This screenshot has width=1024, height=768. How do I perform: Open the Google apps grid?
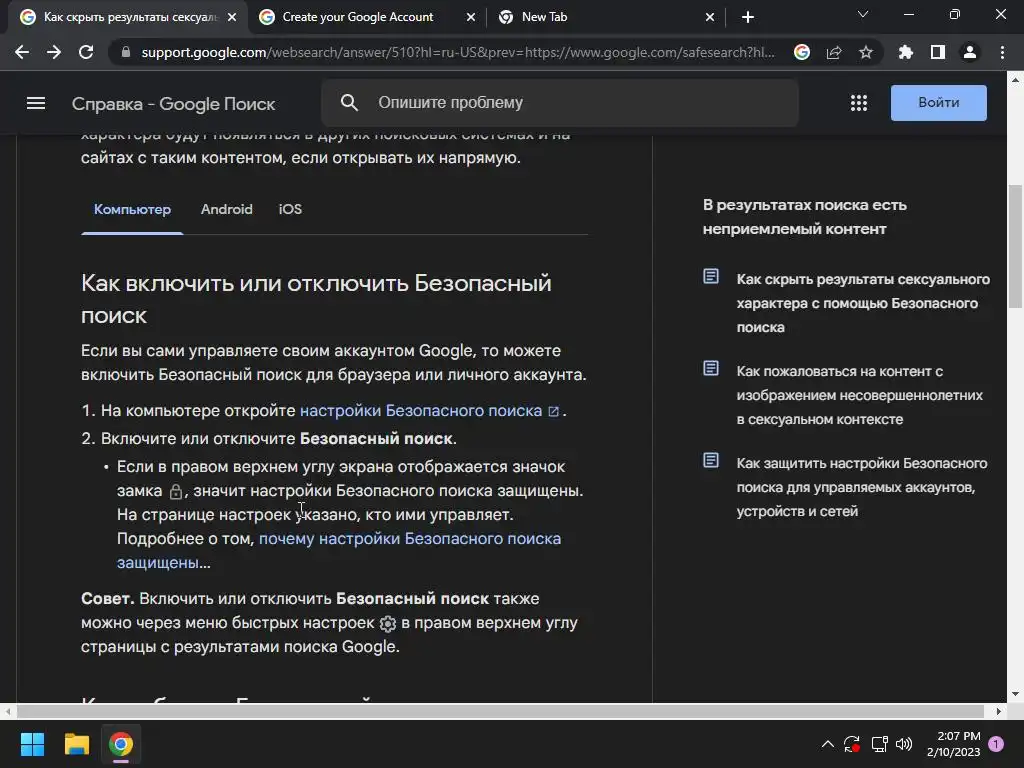pyautogui.click(x=859, y=103)
